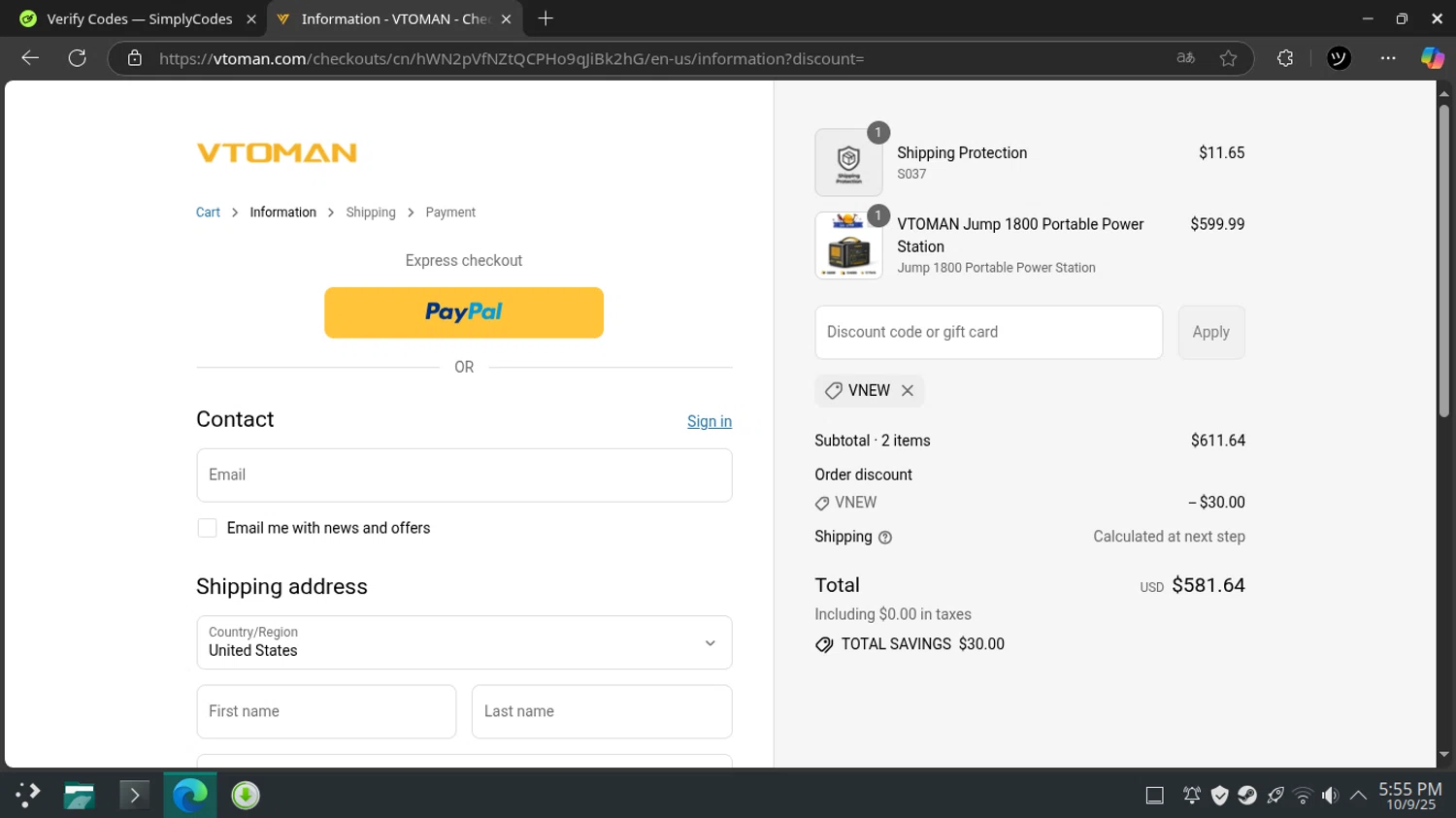
Task: Open the Copilot sidebar icon
Action: (1433, 58)
